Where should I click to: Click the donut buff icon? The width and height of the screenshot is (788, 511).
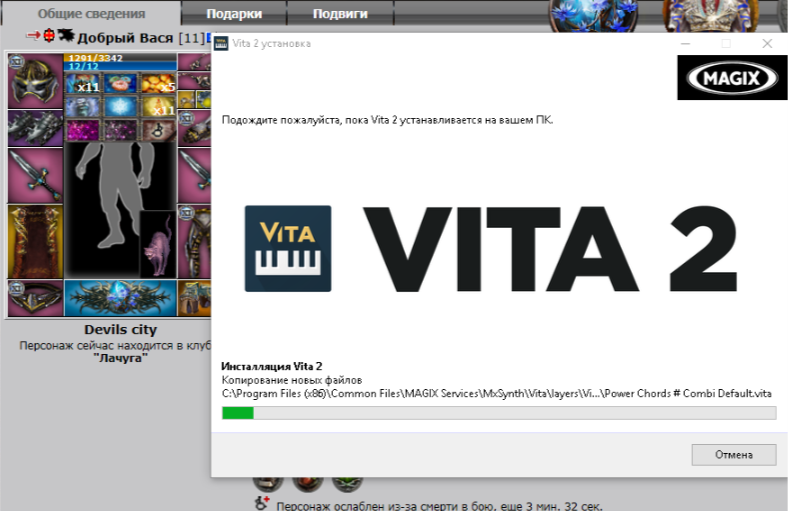coord(121,83)
